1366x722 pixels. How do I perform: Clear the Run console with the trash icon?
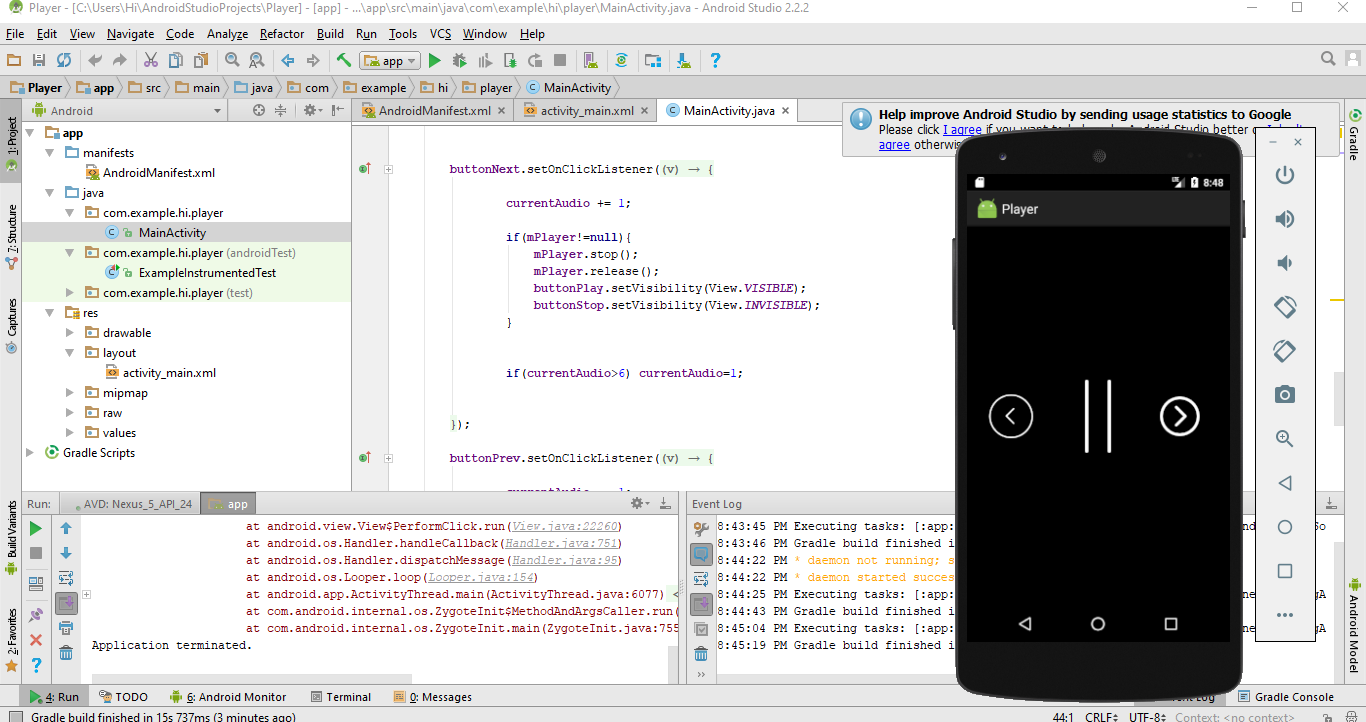click(66, 652)
